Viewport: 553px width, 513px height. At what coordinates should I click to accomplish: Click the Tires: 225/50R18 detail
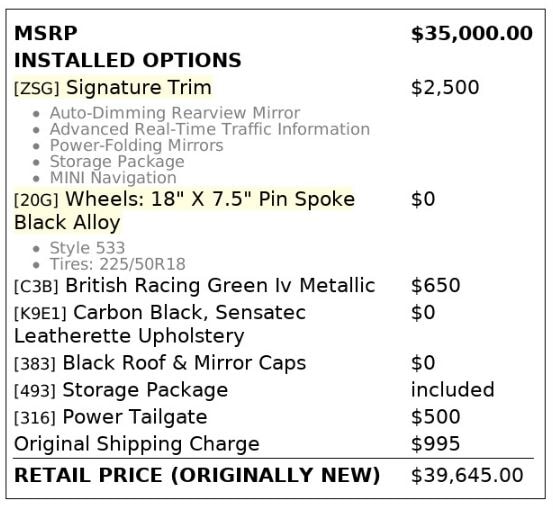(x=117, y=264)
